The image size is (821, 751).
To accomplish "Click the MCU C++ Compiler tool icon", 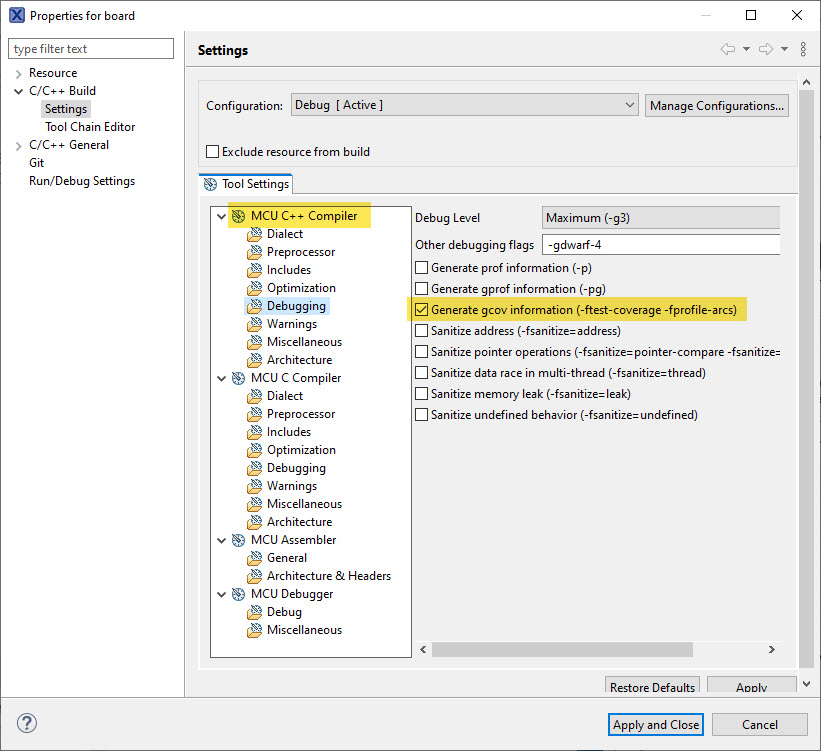I will [x=238, y=216].
